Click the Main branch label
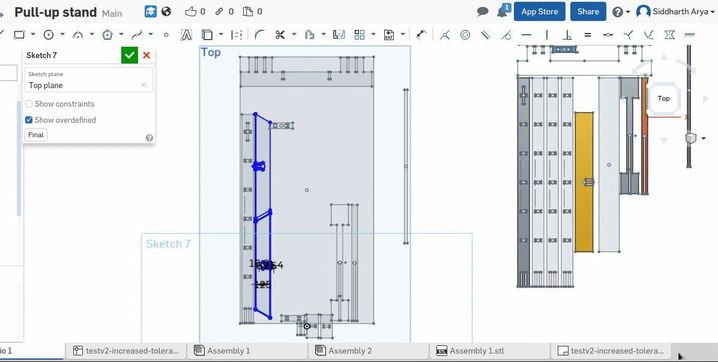This screenshot has height=362, width=718. click(112, 13)
